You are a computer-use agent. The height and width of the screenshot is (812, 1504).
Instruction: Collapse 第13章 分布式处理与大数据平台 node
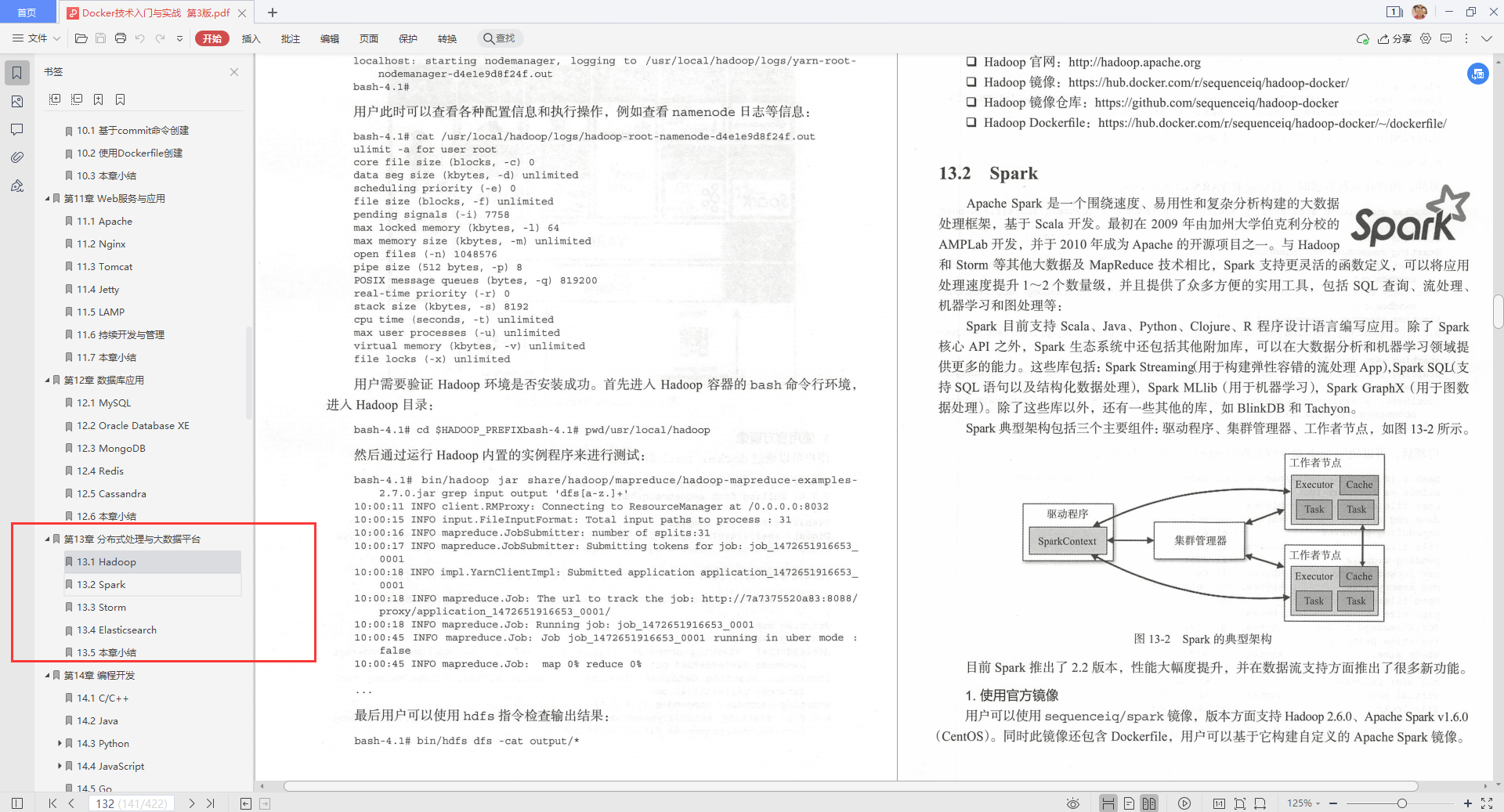48,540
